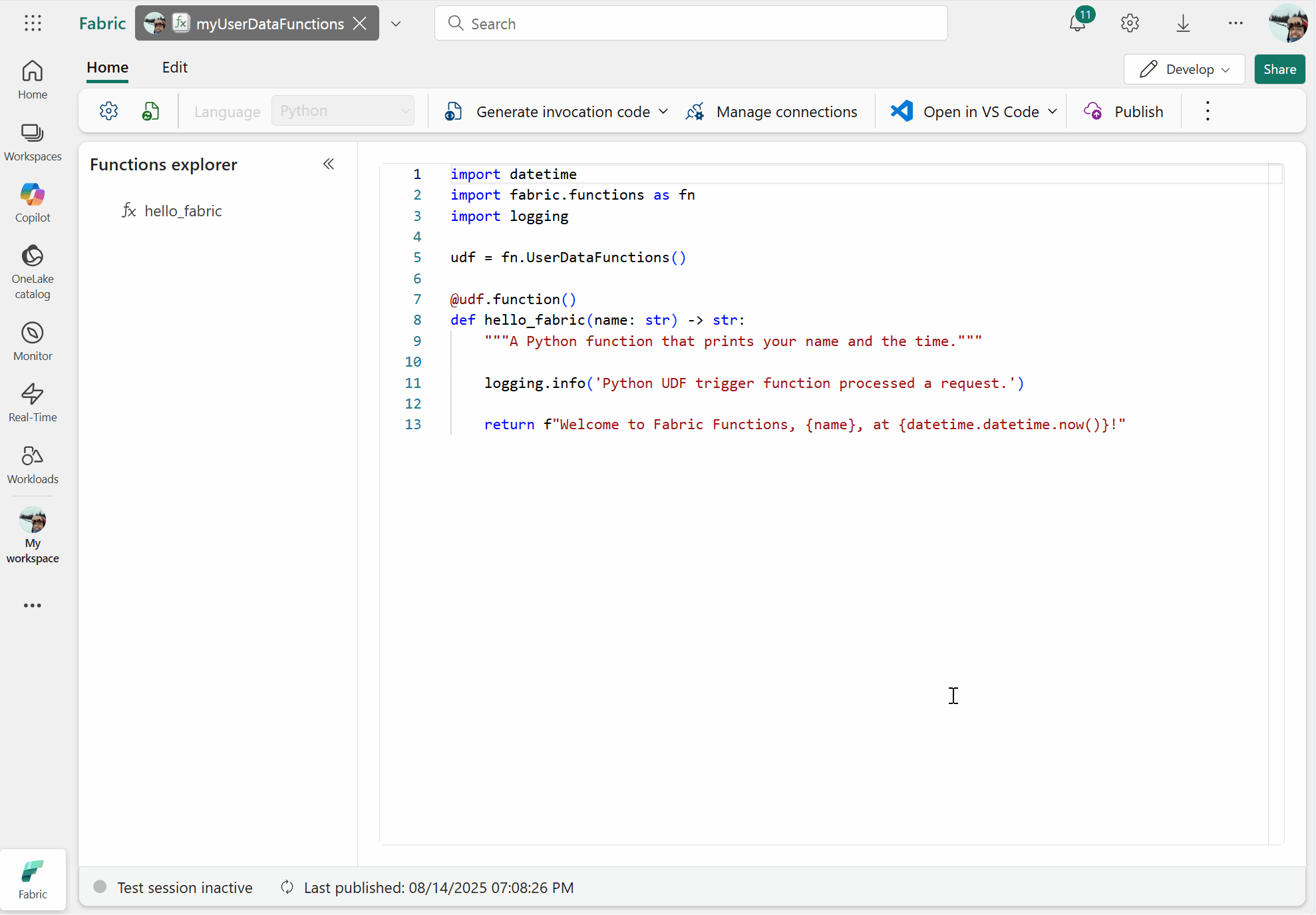The image size is (1316, 915).
Task: Click the Publish icon
Action: 1093,111
